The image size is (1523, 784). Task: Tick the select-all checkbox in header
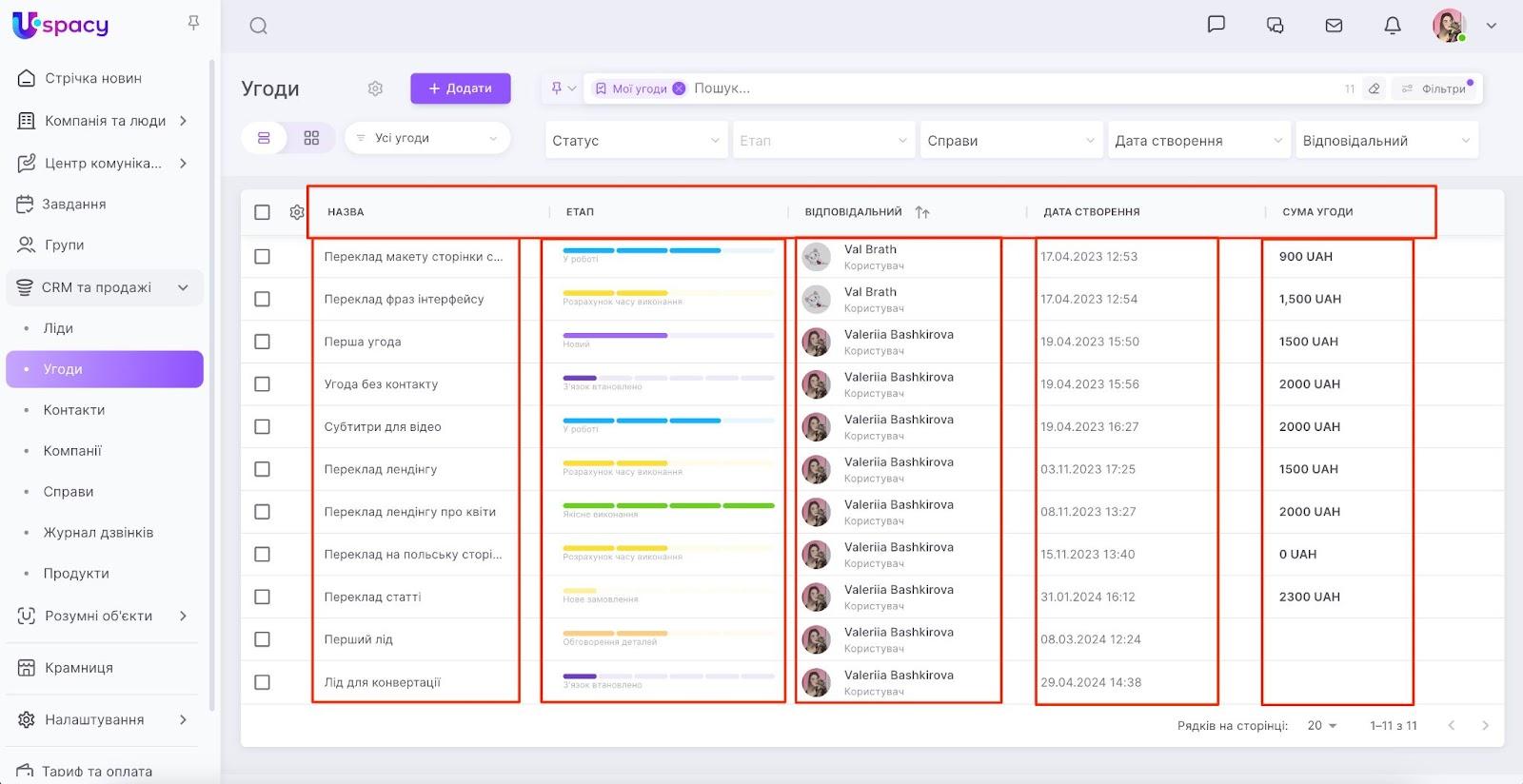(263, 212)
